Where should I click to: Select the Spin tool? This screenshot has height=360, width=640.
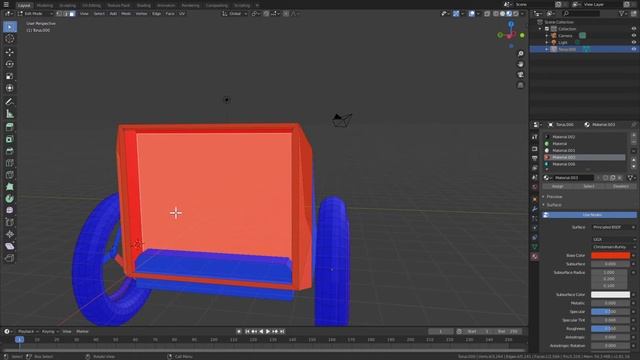(x=10, y=198)
